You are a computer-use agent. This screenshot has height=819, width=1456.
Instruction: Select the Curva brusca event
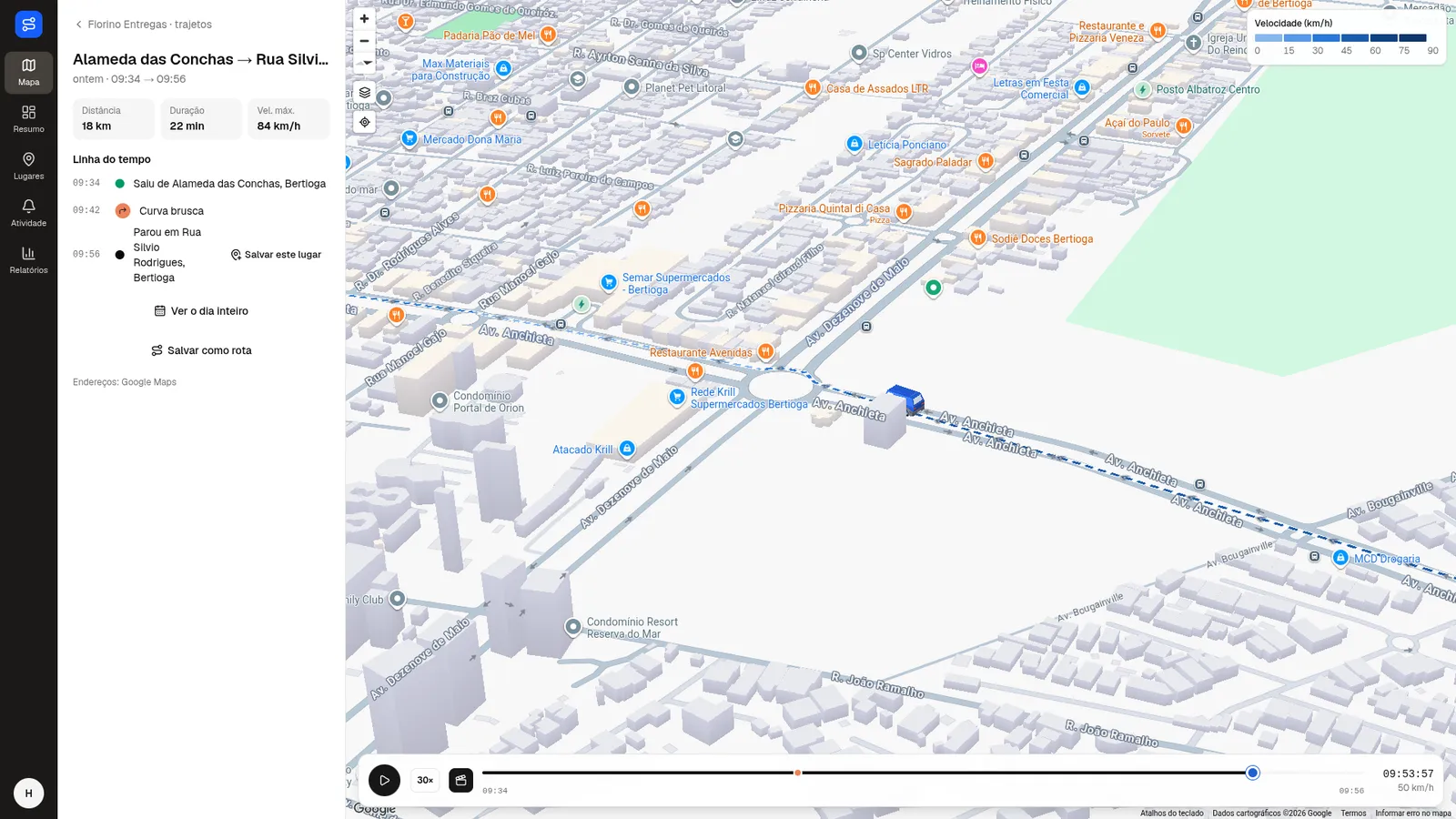(x=200, y=211)
